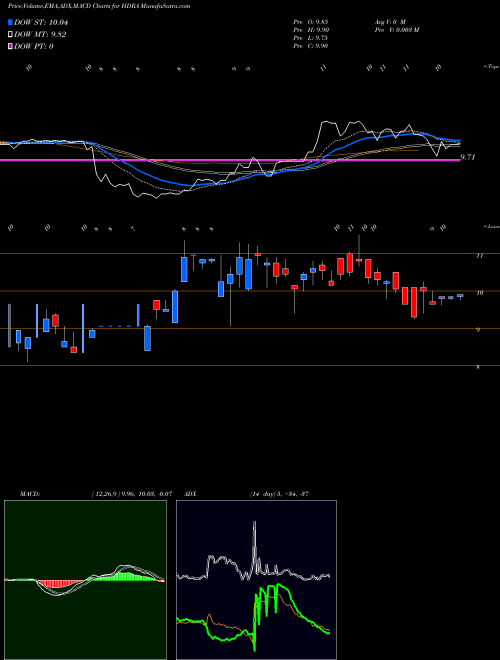
Task: Click the magenta DOW PT legend swatch
Action: coord(11,46)
